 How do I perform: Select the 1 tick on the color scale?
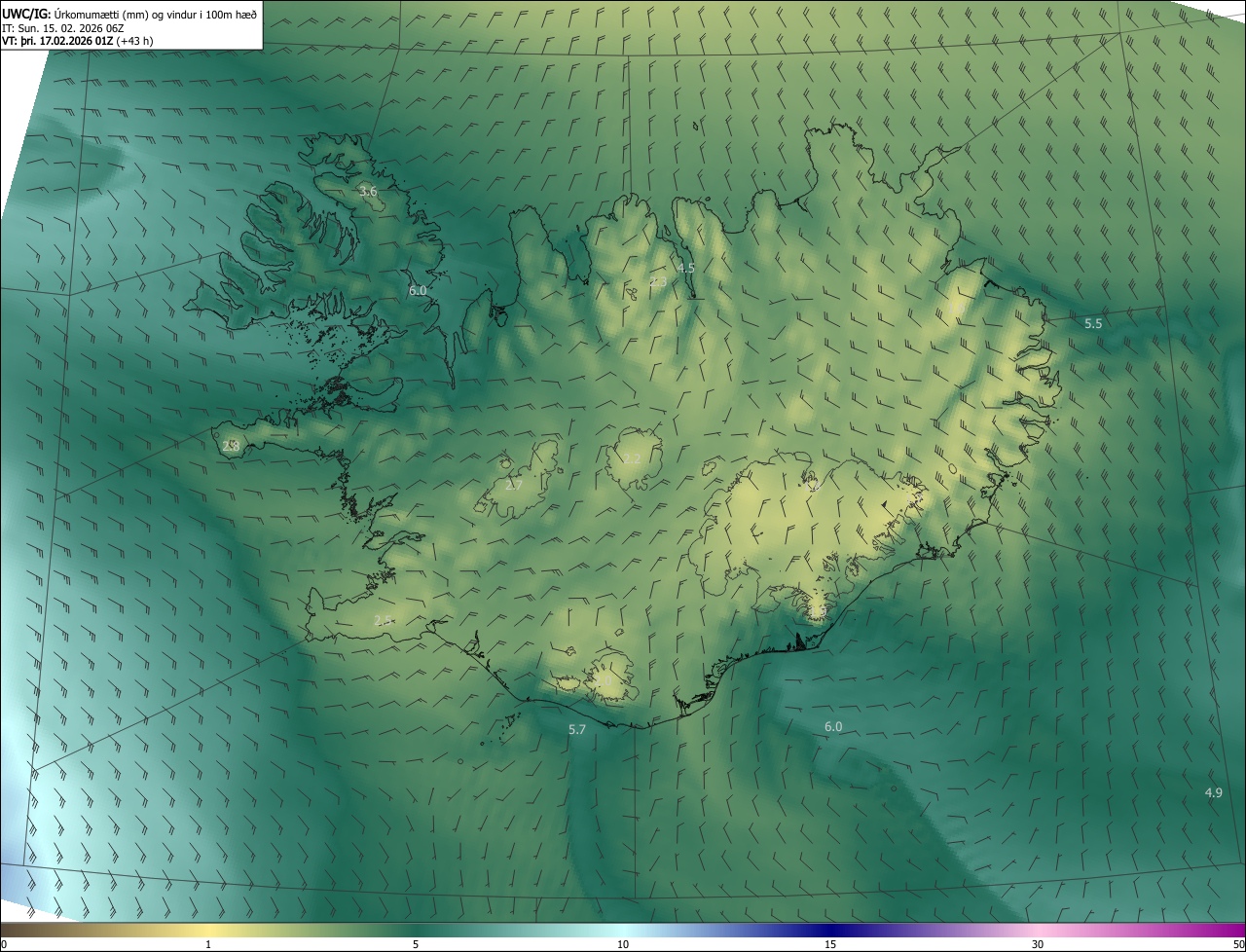pos(208,944)
